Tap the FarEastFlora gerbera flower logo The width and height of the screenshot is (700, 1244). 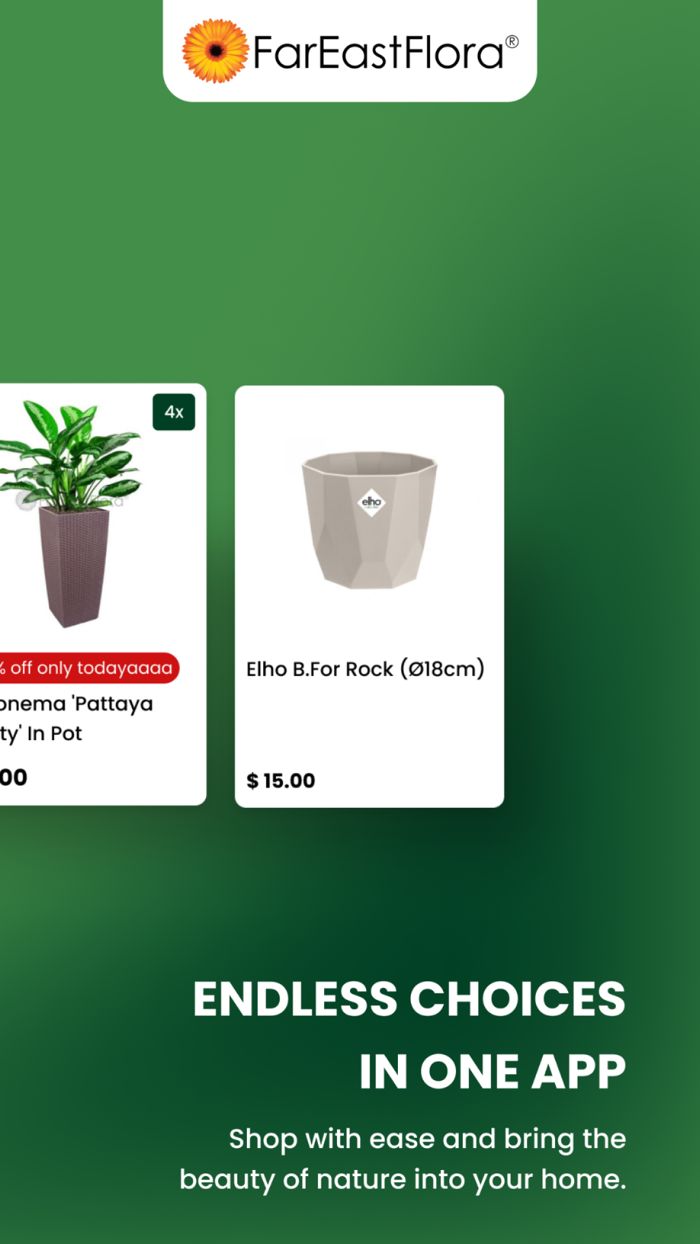click(x=214, y=51)
